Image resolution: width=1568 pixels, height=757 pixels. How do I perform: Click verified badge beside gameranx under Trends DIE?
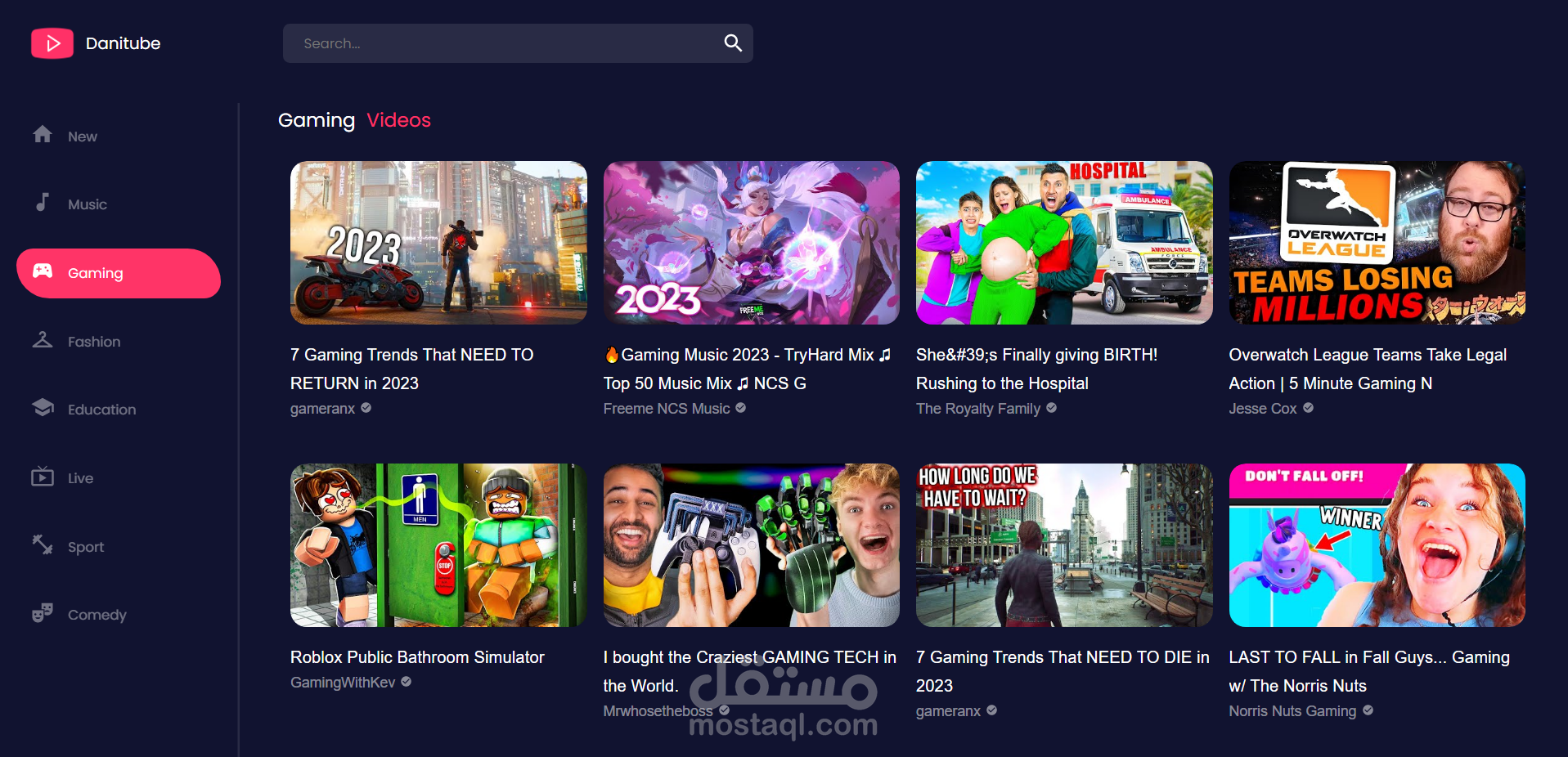point(992,710)
